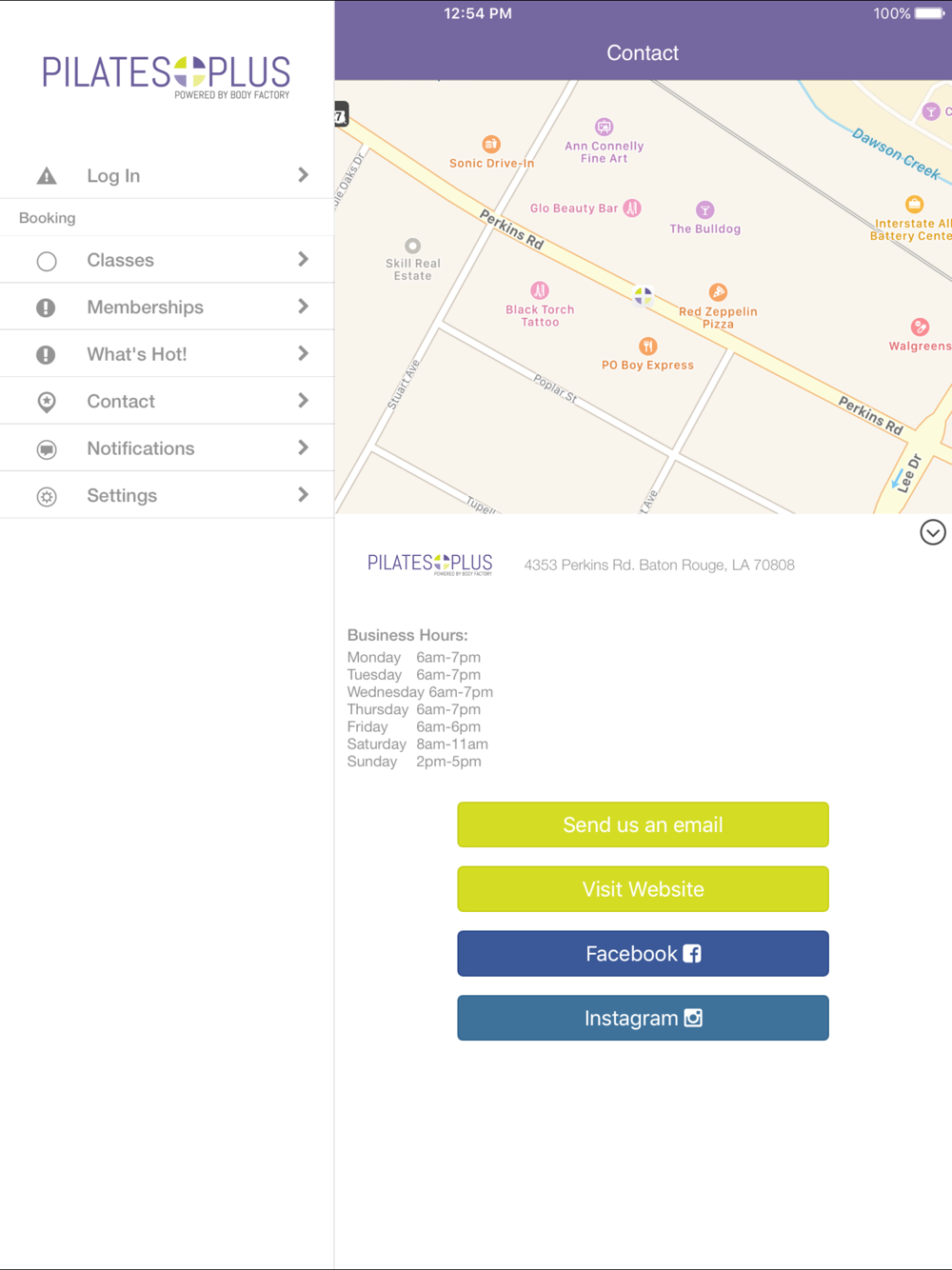Click the Memberships exclamation icon
The height and width of the screenshot is (1270, 952).
tap(46, 308)
